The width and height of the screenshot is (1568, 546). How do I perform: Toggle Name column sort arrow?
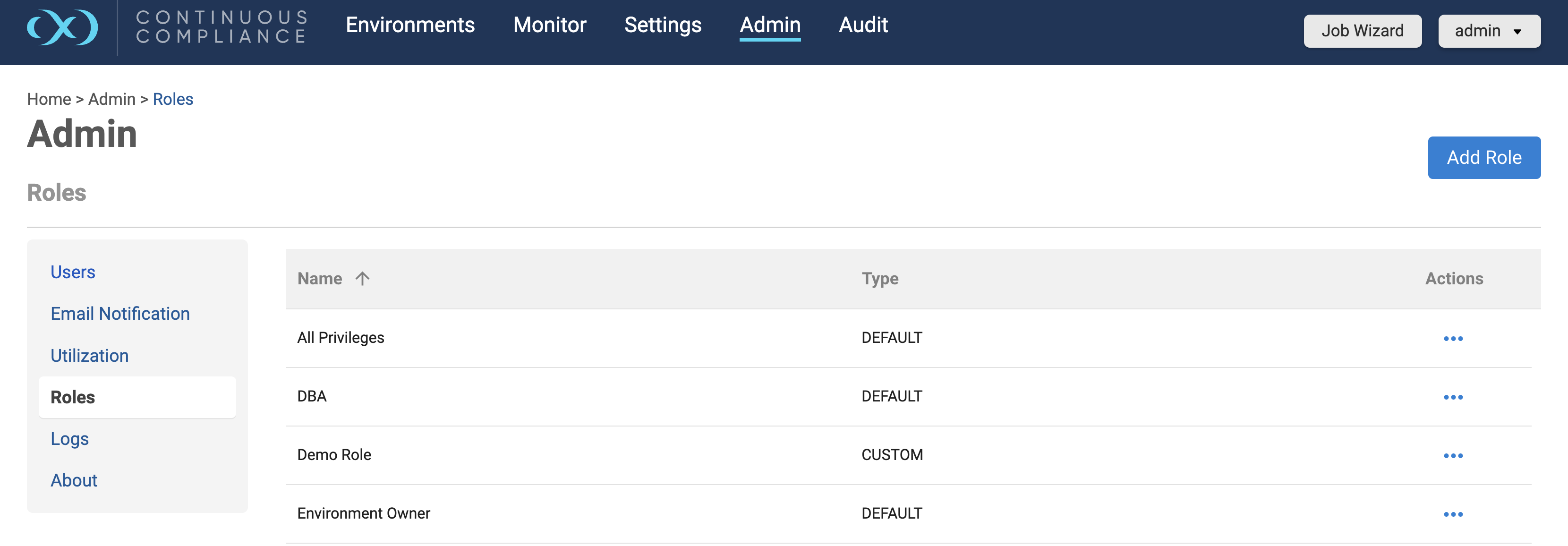pyautogui.click(x=362, y=279)
